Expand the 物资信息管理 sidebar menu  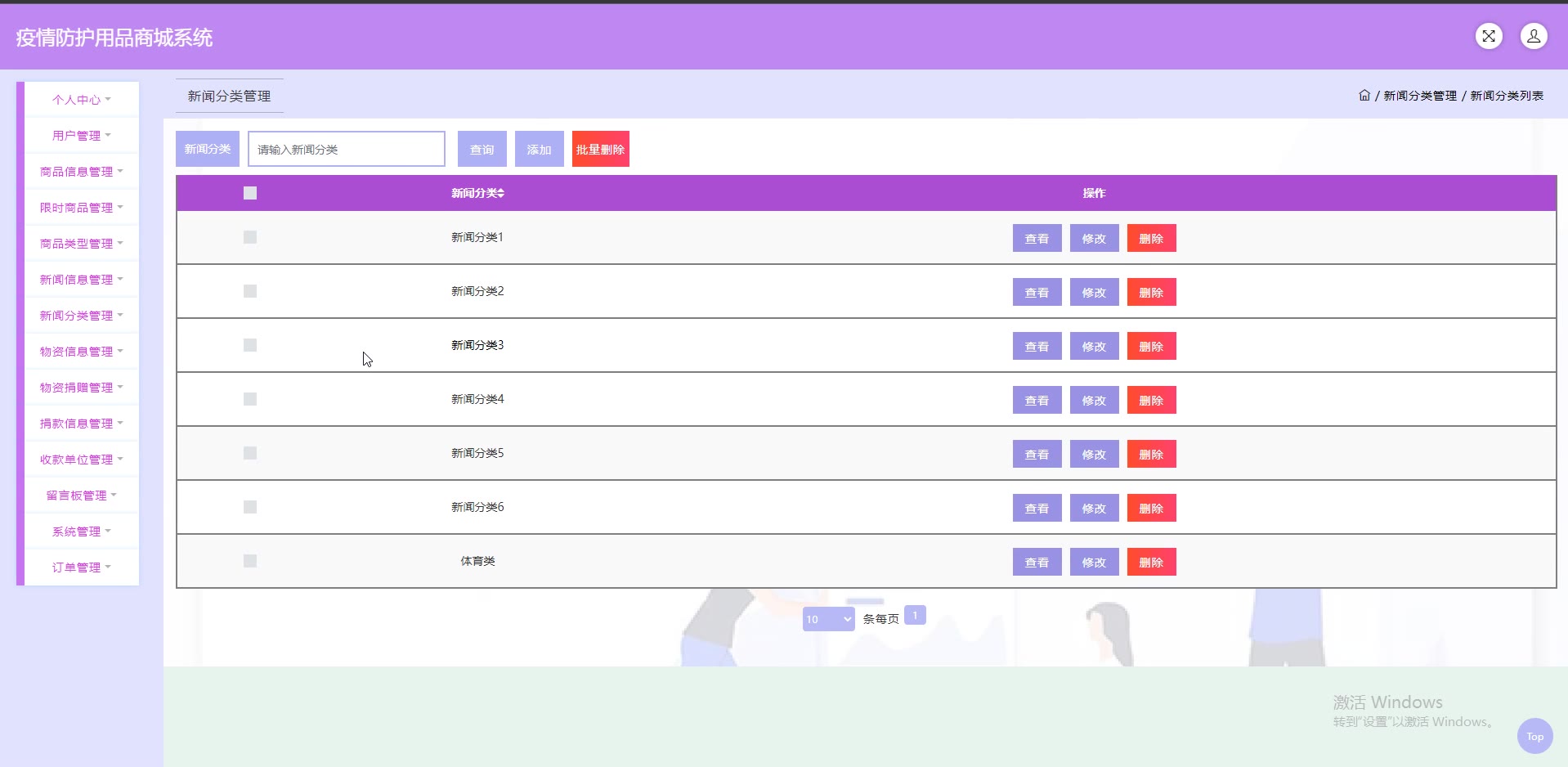click(x=82, y=352)
